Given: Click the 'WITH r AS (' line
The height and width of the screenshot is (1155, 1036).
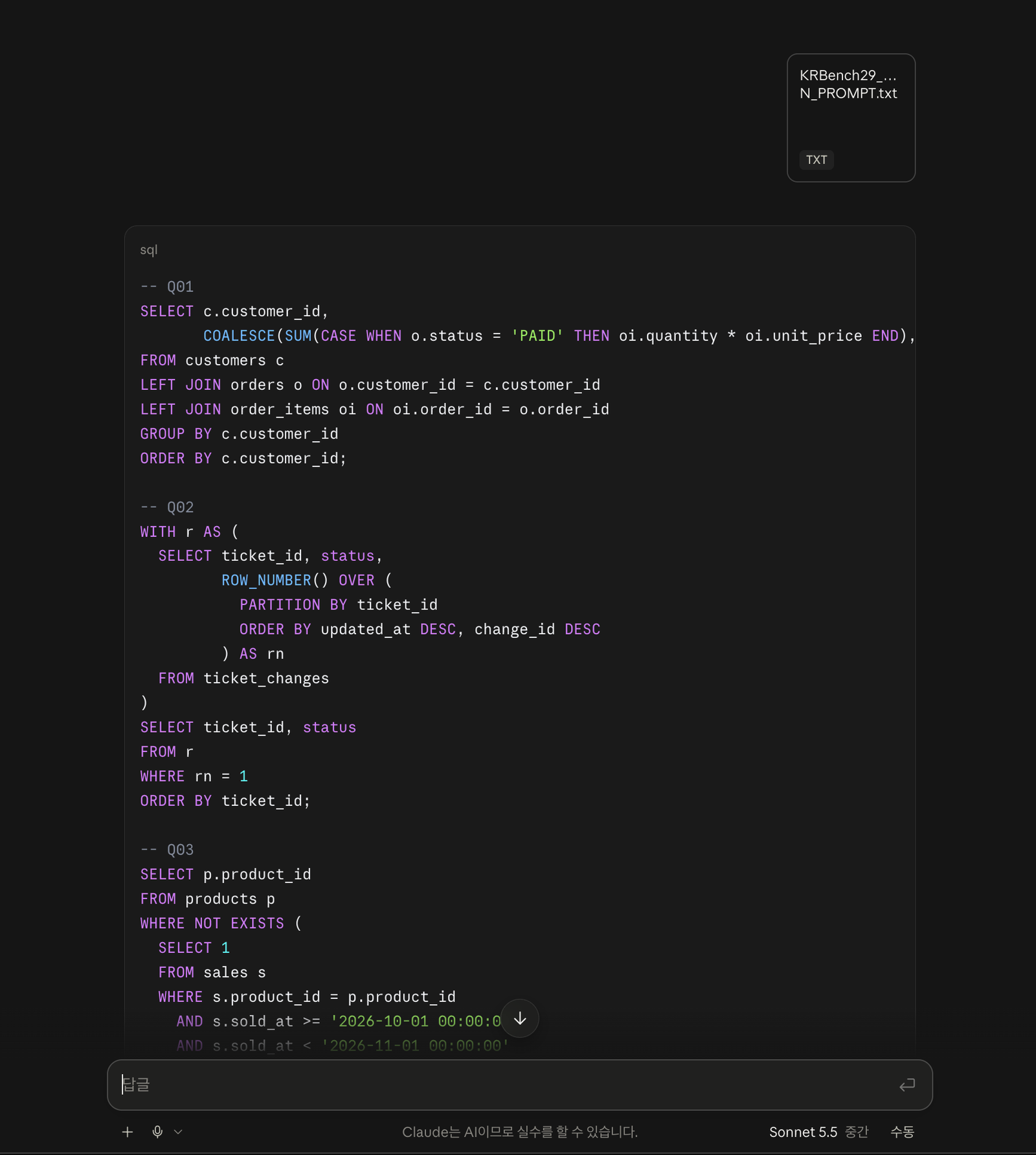Looking at the screenshot, I should [x=190, y=532].
